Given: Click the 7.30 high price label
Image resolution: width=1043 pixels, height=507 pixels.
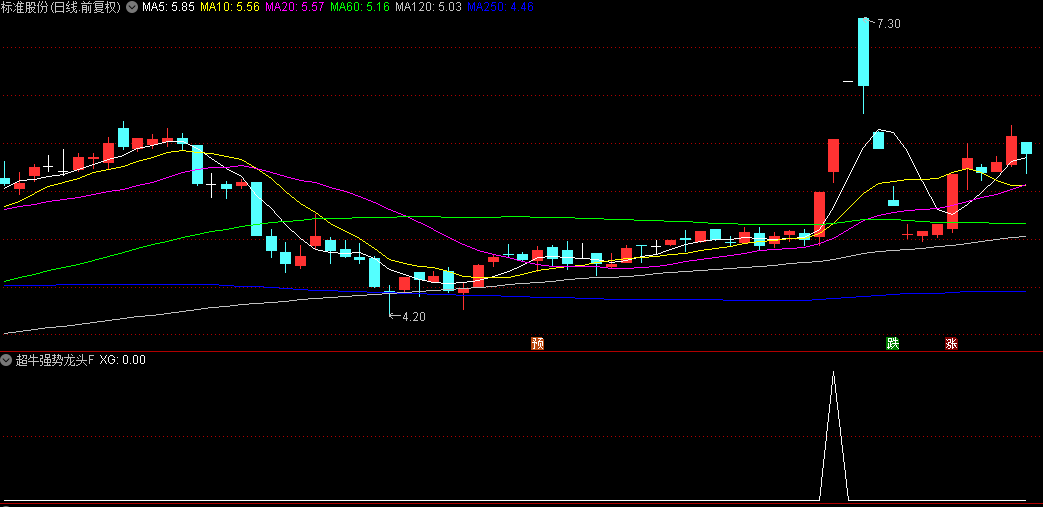Looking at the screenshot, I should (x=888, y=24).
